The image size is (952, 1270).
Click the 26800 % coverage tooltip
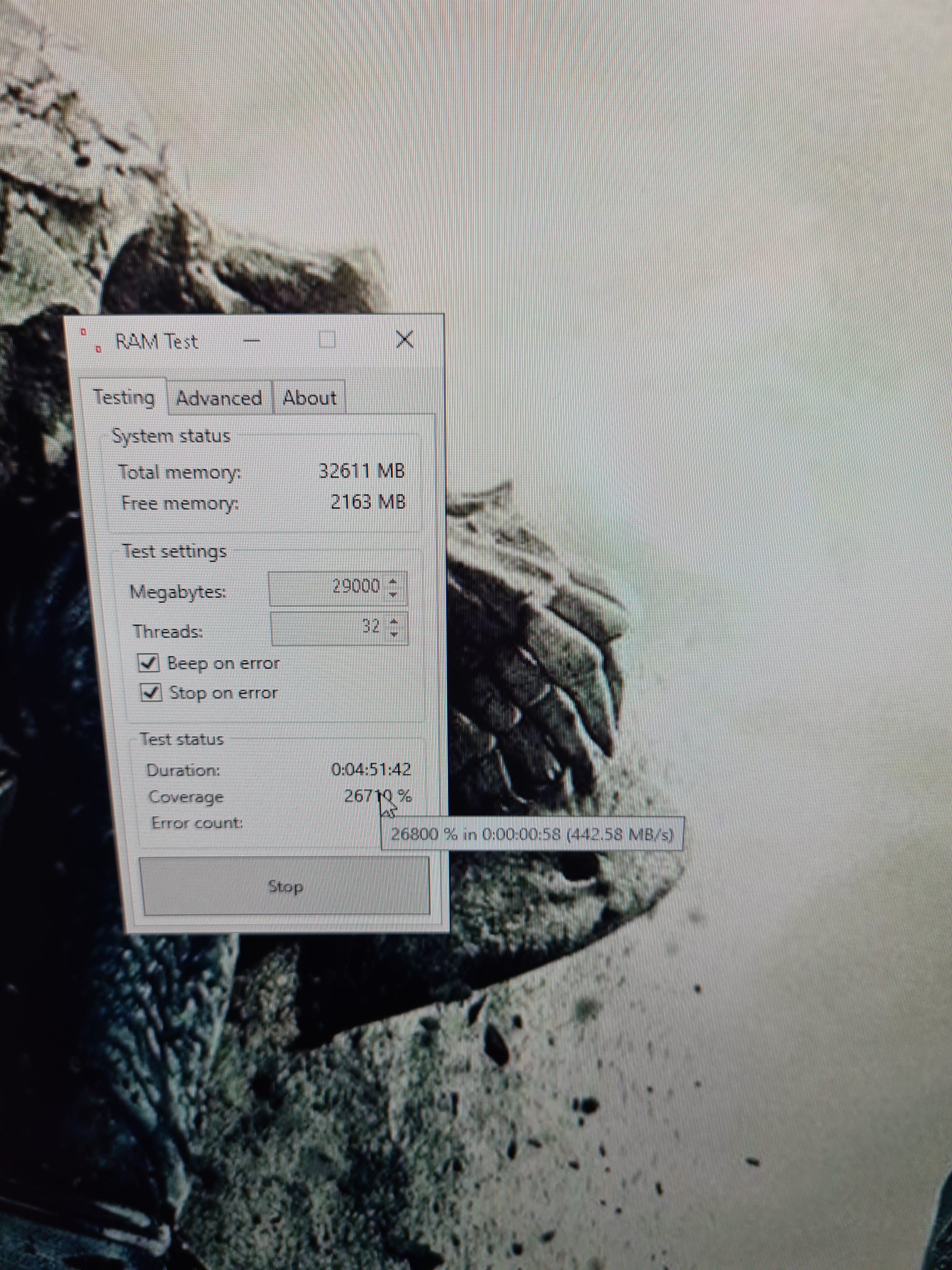pos(533,833)
